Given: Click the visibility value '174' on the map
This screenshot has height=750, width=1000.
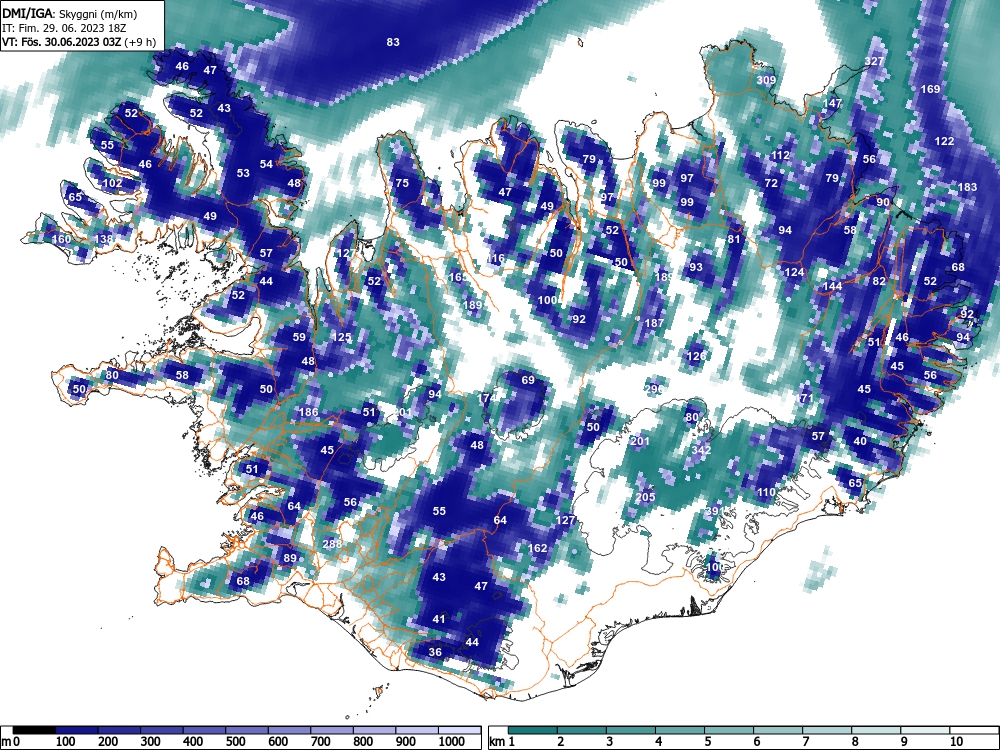Looking at the screenshot, I should (x=487, y=398).
